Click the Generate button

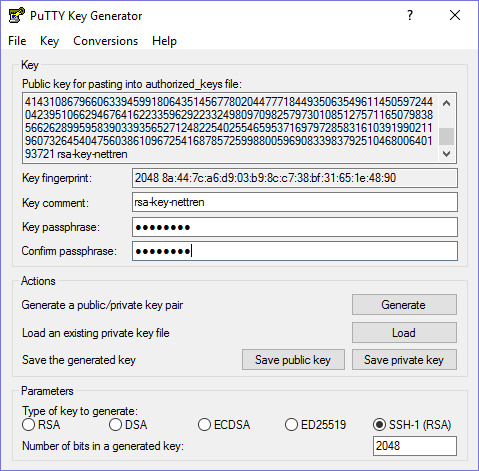pos(404,305)
